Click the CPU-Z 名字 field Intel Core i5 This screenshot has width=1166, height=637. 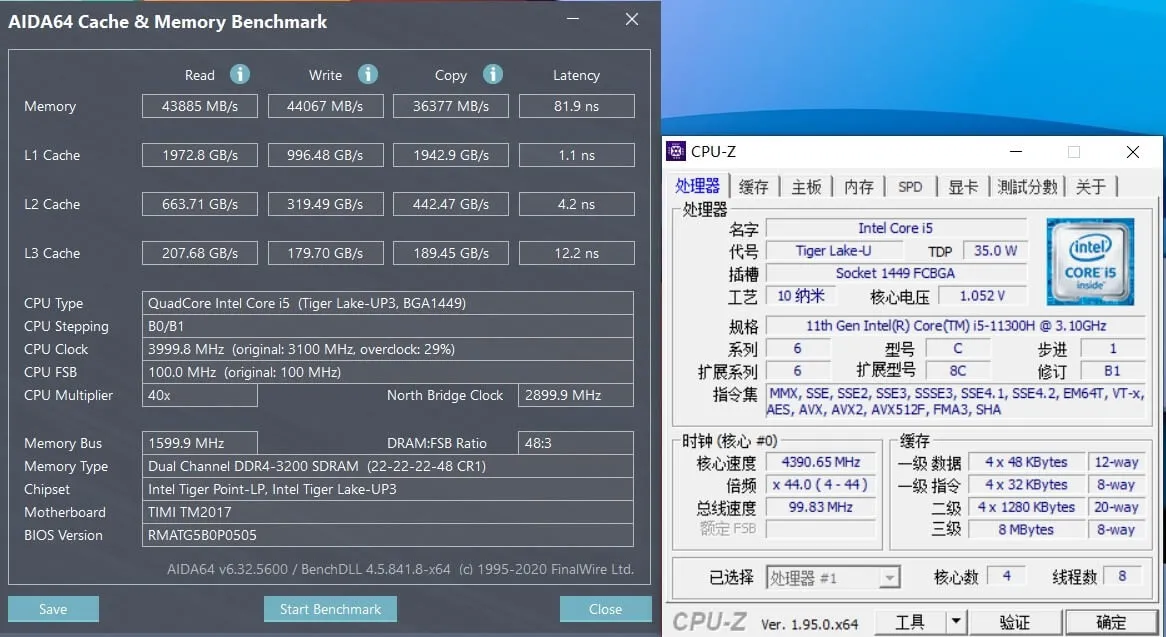click(x=896, y=227)
